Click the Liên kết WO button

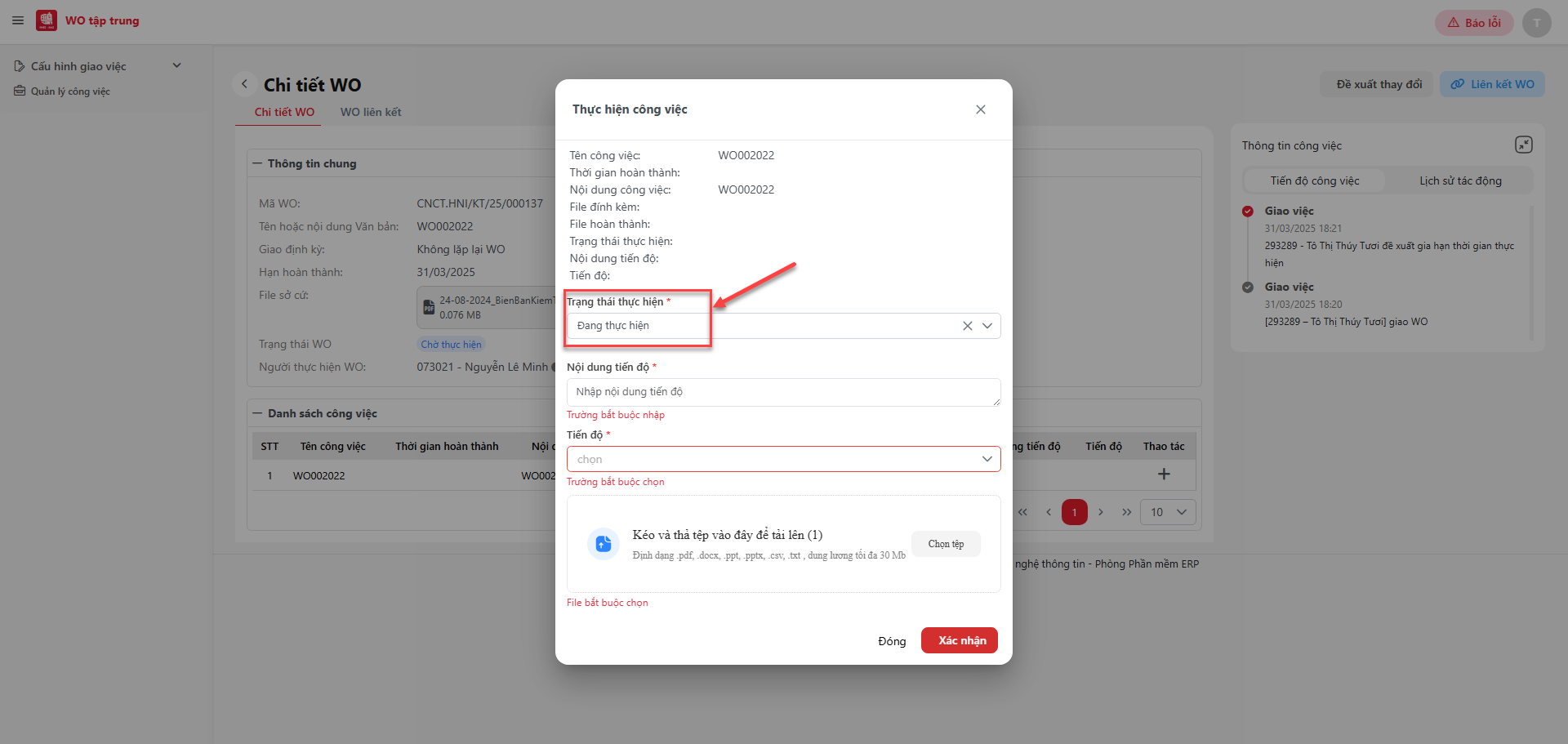point(1492,84)
